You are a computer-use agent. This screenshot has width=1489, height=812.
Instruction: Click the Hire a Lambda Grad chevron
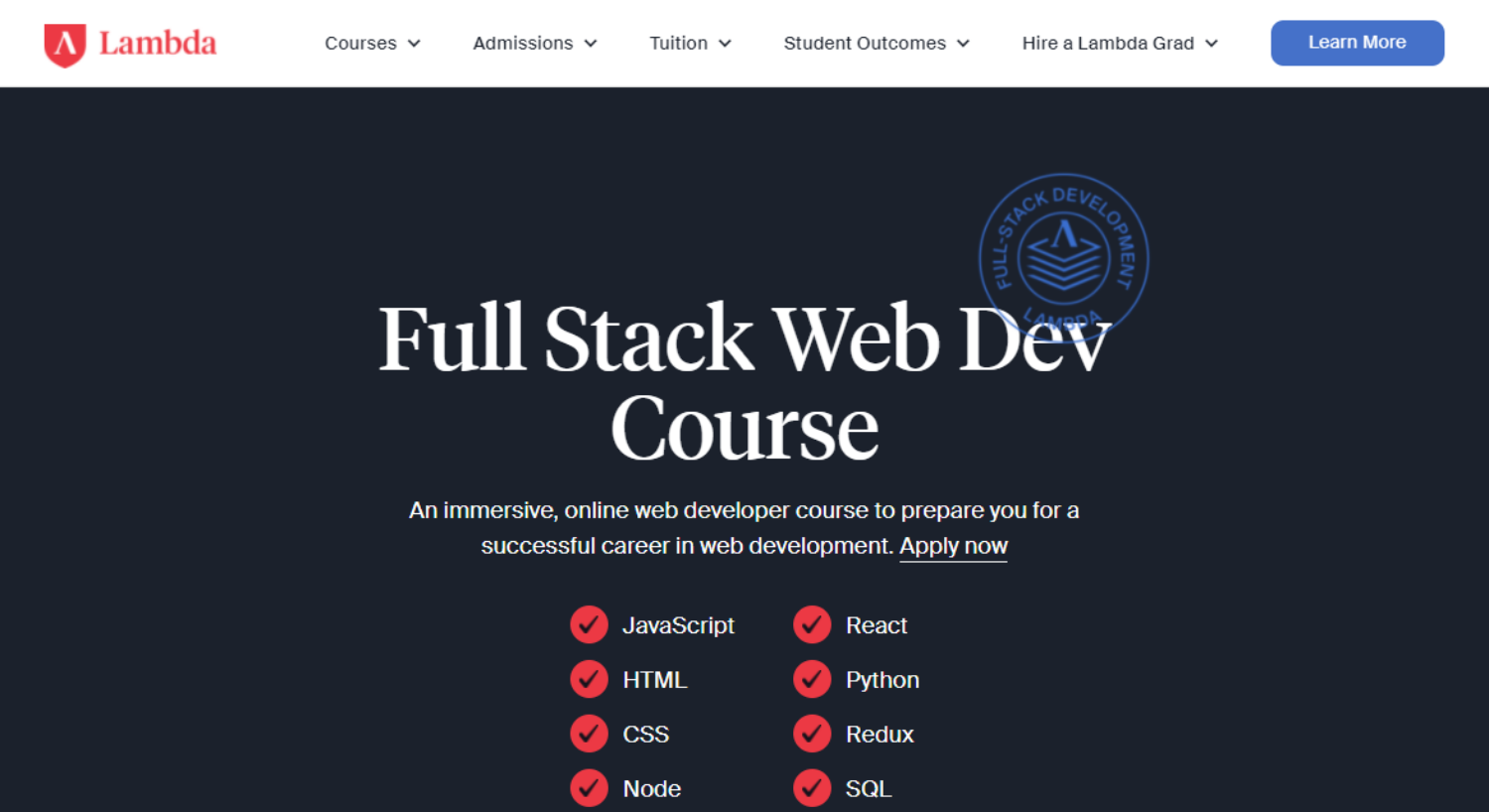coord(1212,43)
